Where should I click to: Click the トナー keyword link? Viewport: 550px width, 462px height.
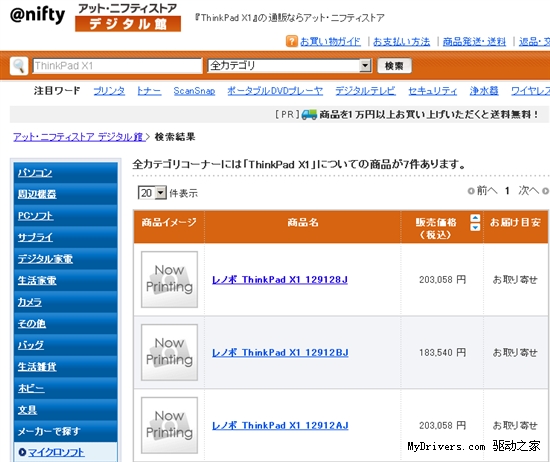tap(149, 91)
